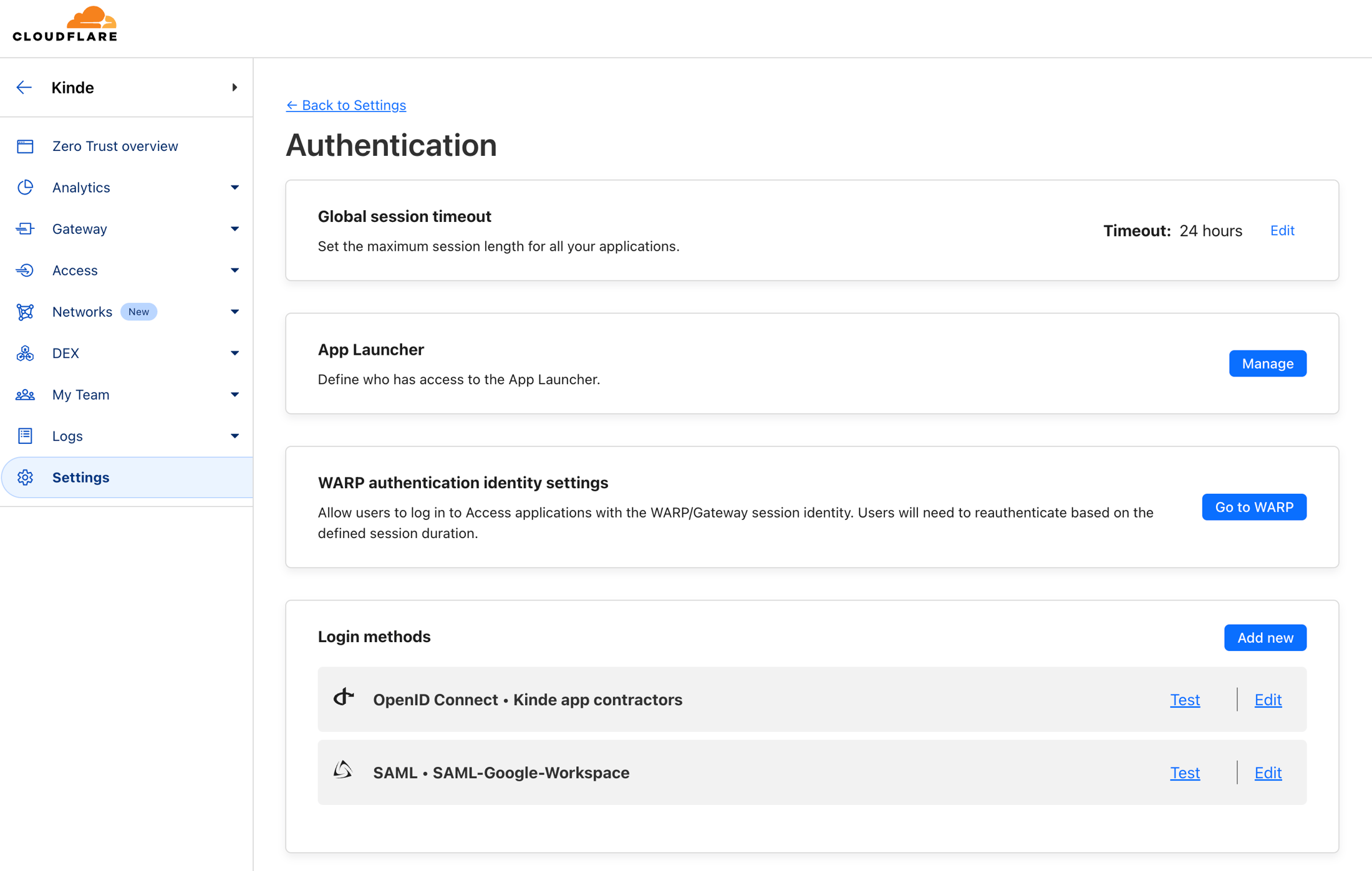Click the Kinde account name
Image resolution: width=1372 pixels, height=871 pixels.
coord(72,87)
